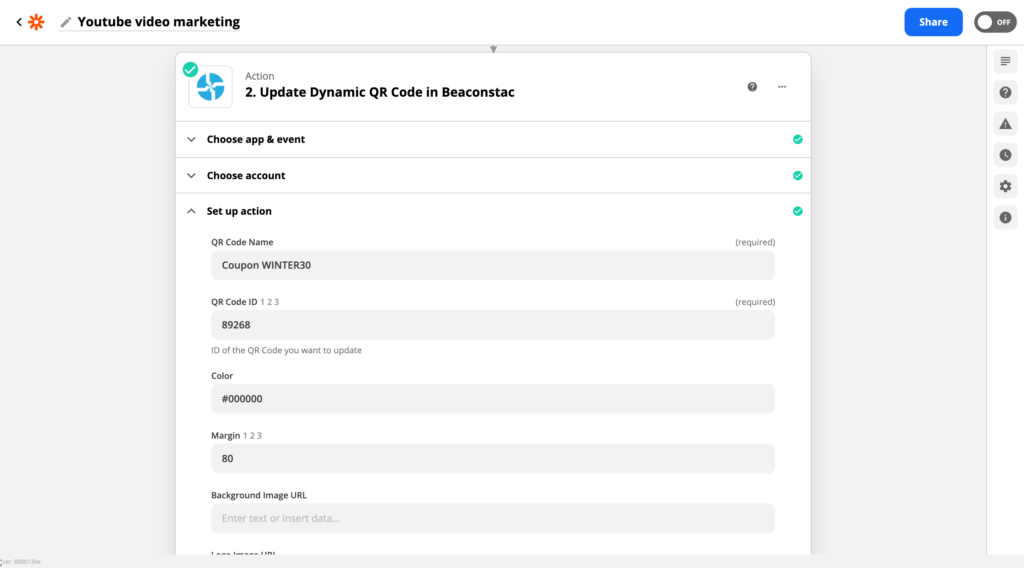Click the Choose app & event label
Viewport: 1024px width, 568px height.
coord(256,139)
